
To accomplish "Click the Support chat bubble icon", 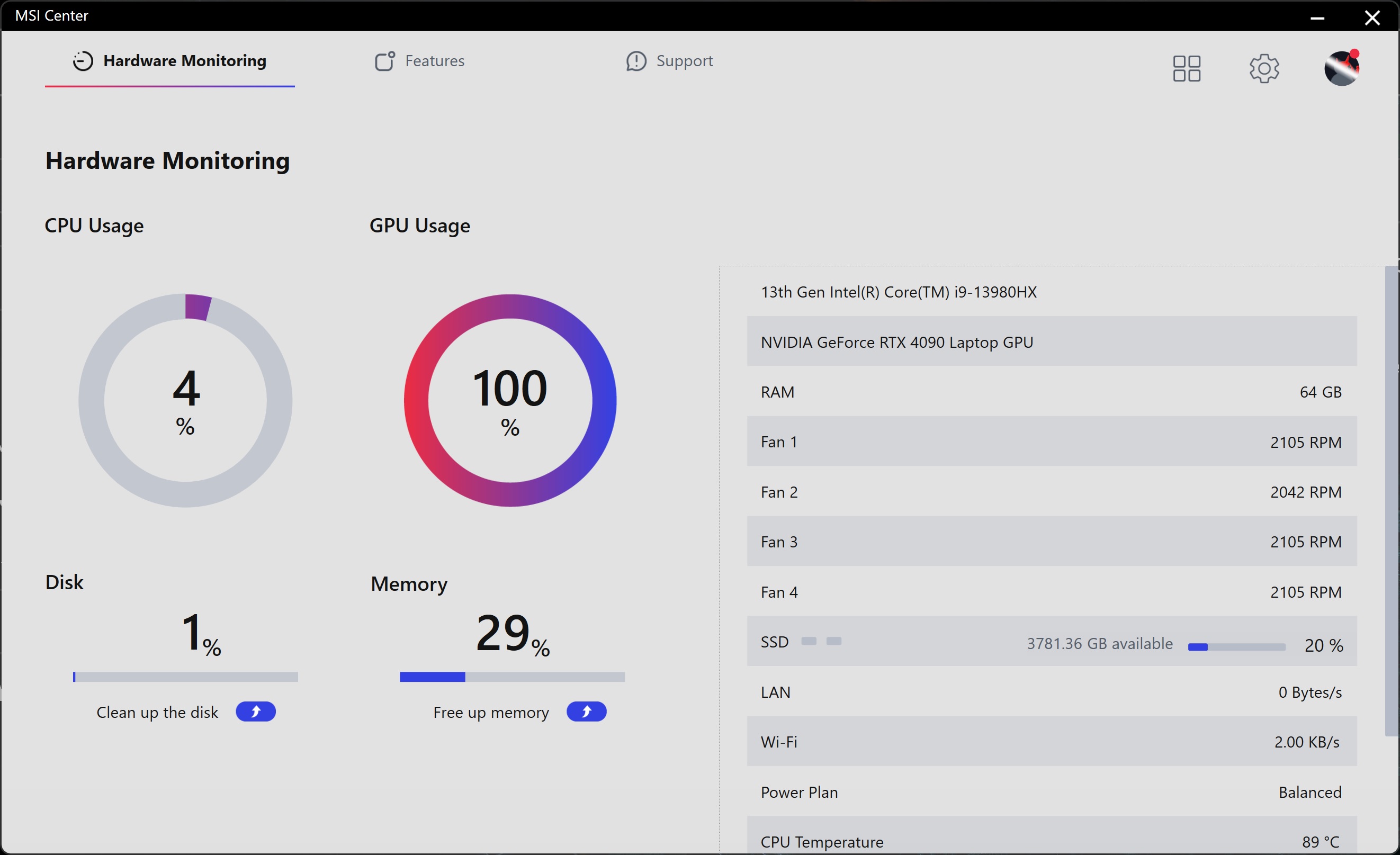I will (636, 61).
